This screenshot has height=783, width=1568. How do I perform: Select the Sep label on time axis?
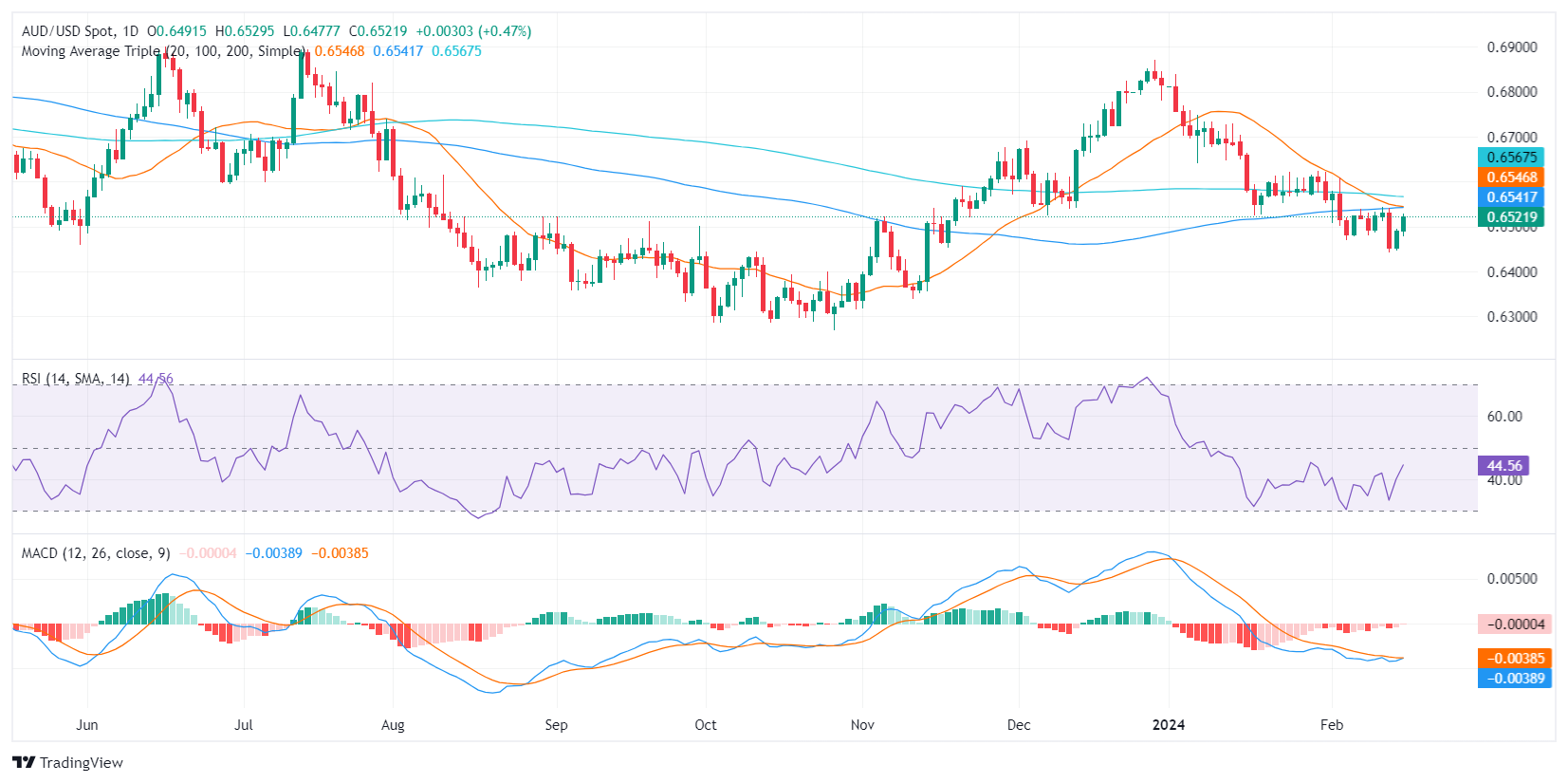click(556, 725)
